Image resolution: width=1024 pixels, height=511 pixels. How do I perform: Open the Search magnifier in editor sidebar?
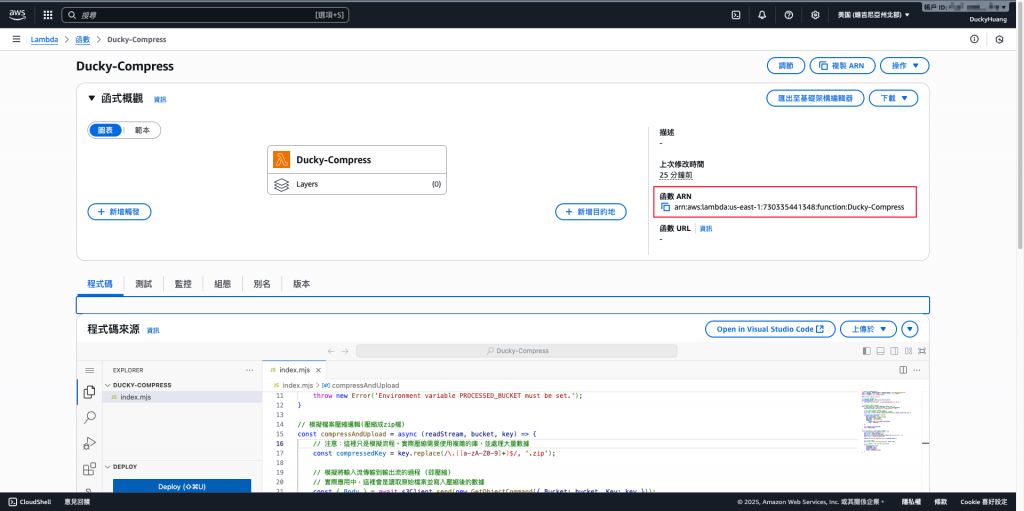89,417
